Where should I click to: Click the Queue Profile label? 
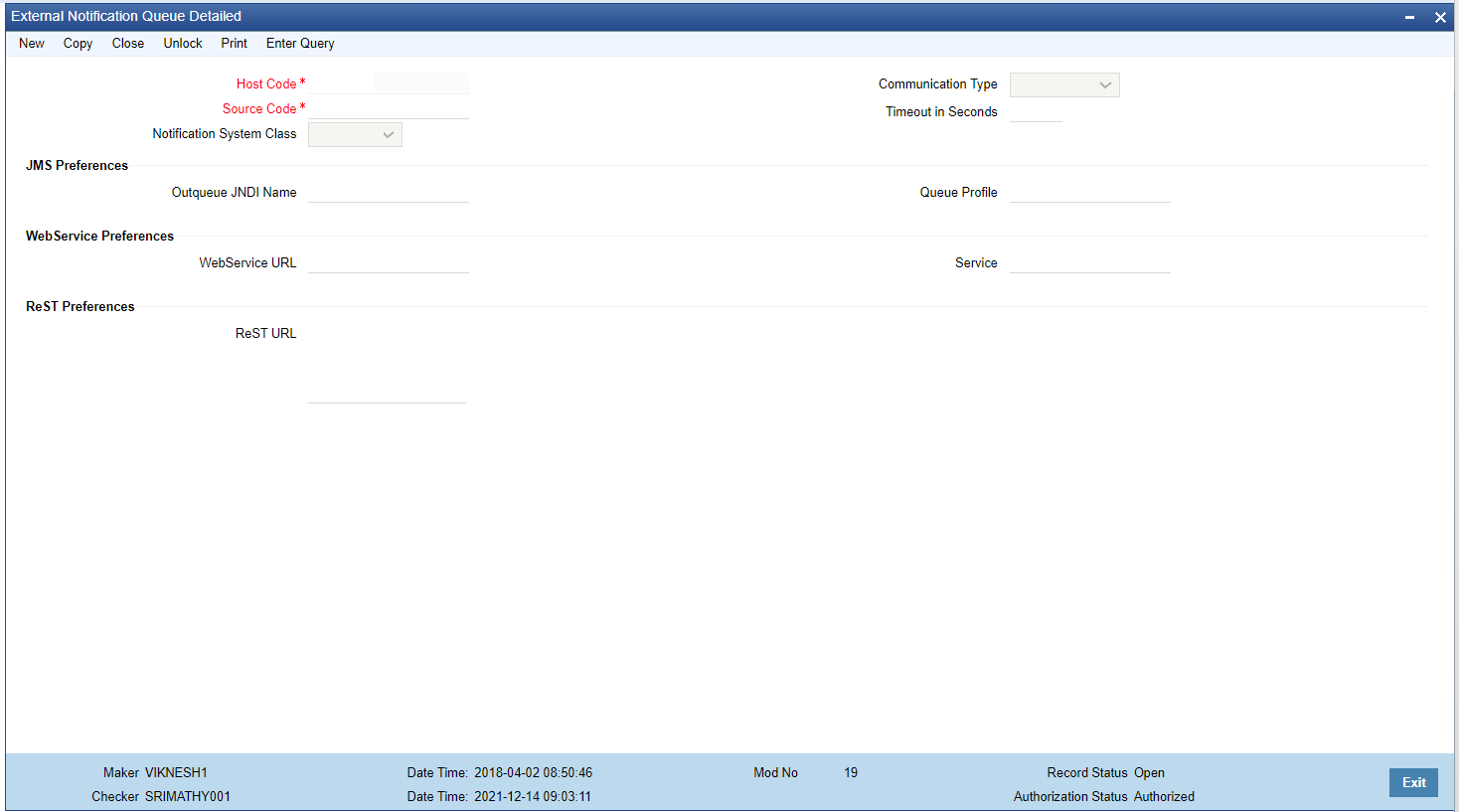coord(959,193)
